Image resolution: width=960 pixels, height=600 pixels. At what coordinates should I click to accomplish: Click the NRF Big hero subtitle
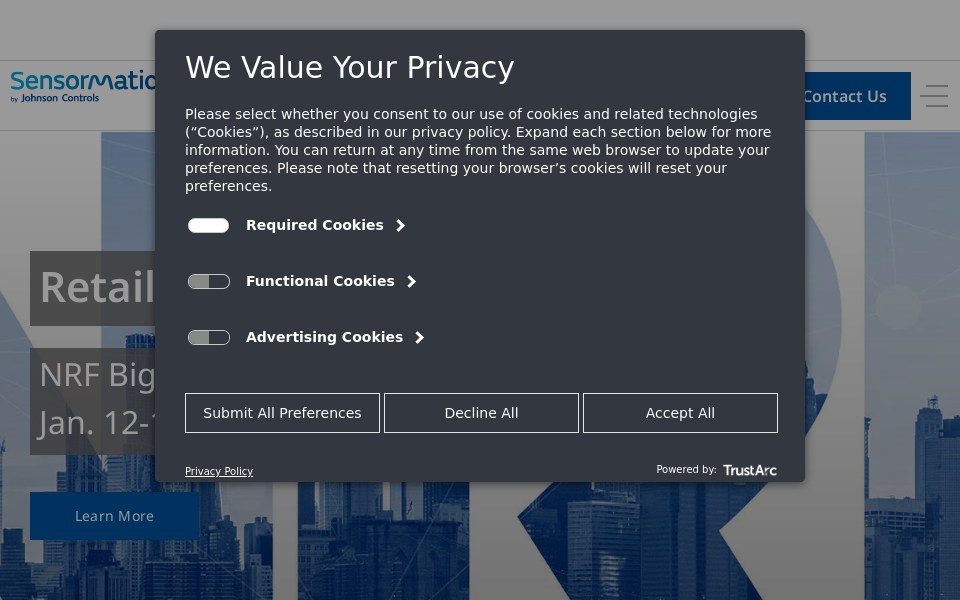coord(97,376)
